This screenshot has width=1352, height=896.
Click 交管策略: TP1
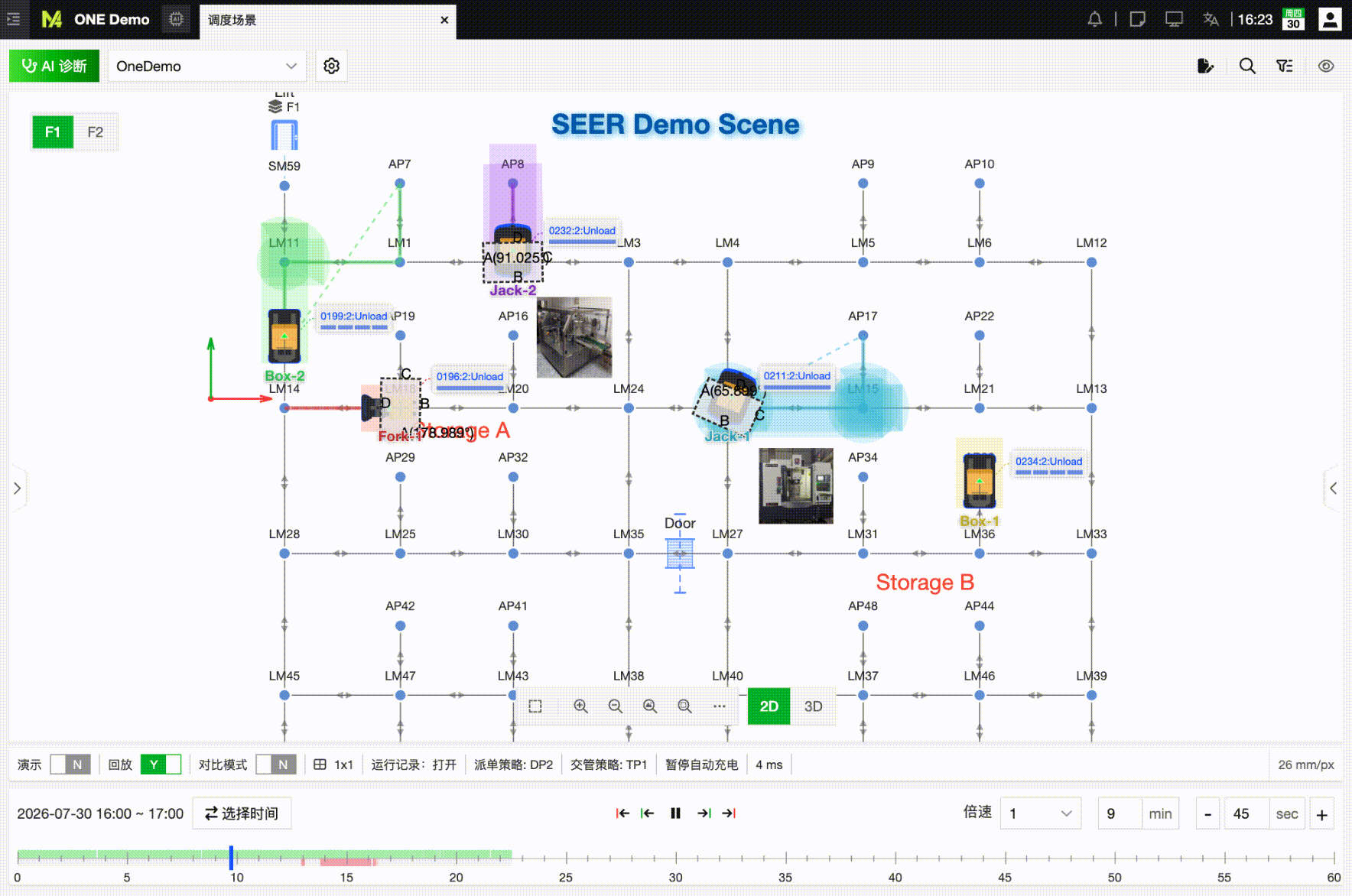(609, 765)
